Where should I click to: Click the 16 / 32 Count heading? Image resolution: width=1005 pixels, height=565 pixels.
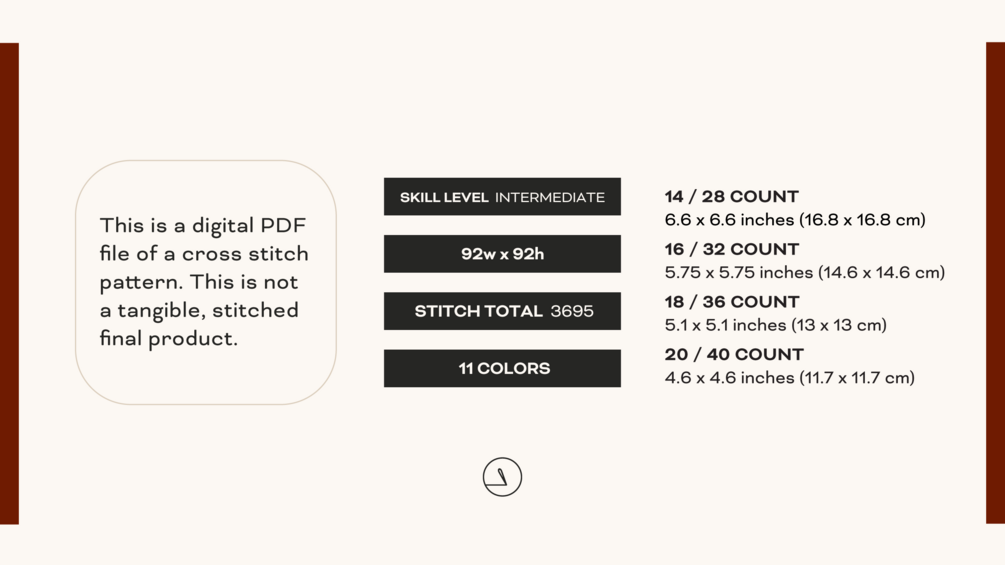731,249
